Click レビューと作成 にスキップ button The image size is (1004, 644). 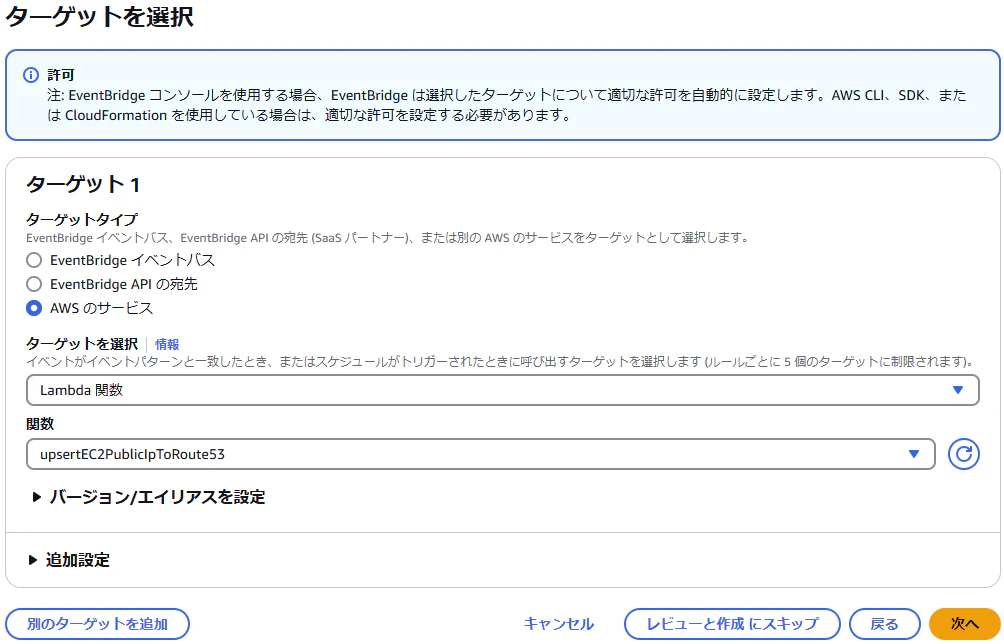pos(733,624)
